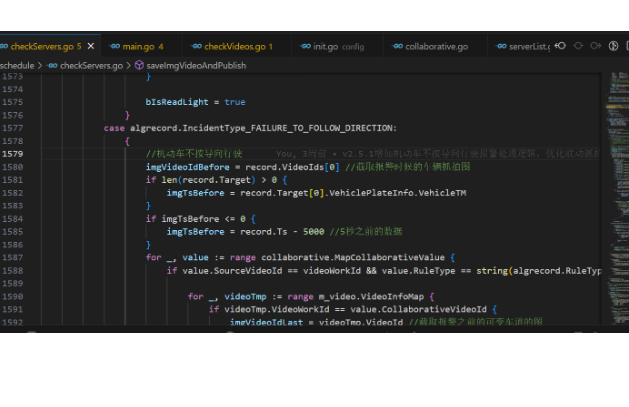
Task: Close the checkServers.go tab
Action: 93,46
